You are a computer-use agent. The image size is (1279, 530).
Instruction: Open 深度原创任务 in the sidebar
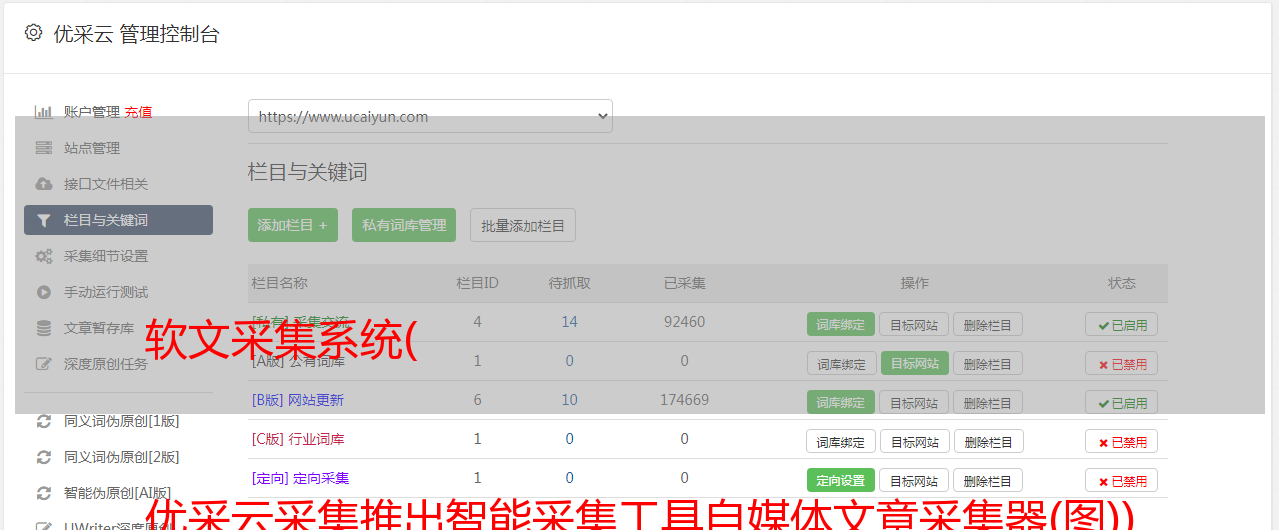[x=106, y=364]
